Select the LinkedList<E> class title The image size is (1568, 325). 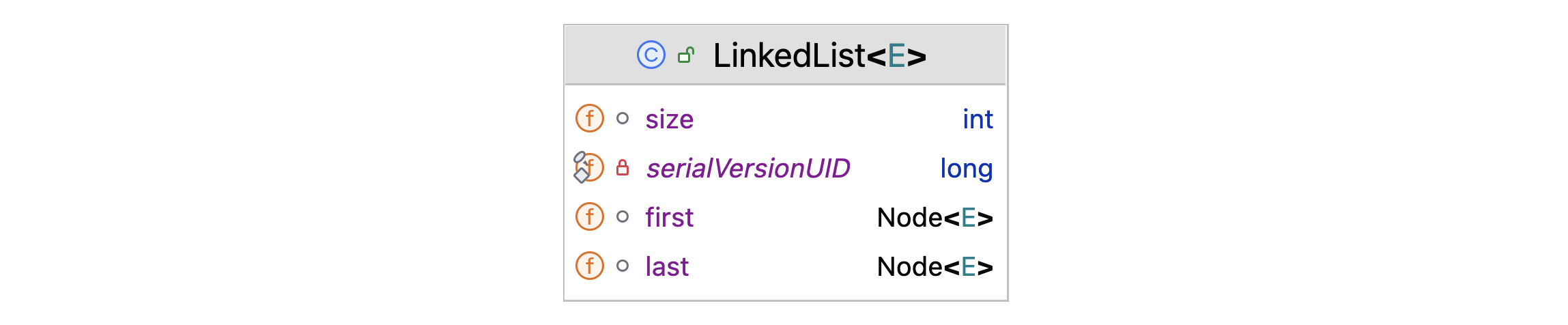pyautogui.click(x=819, y=55)
